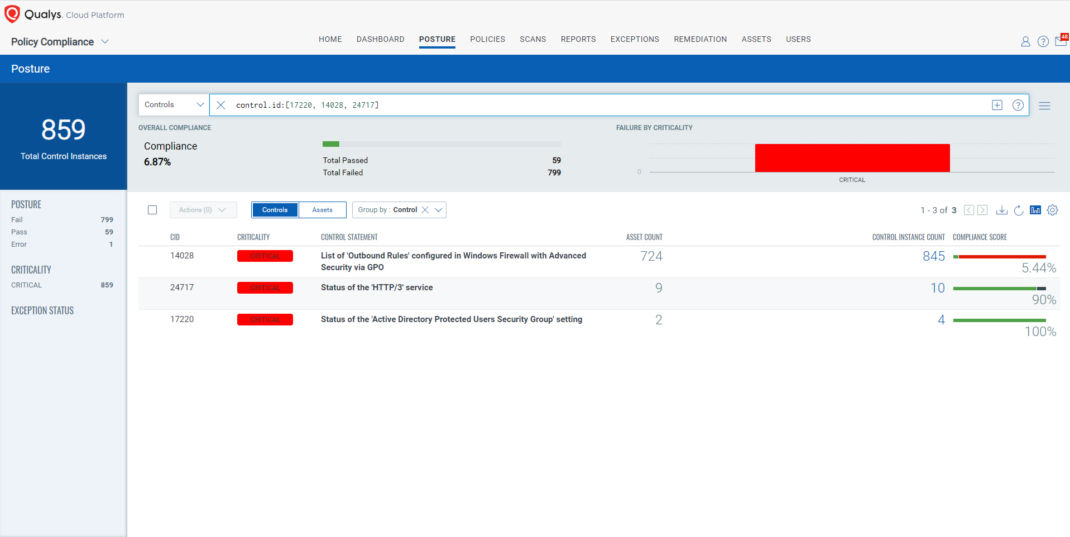Open the REPORTS tab
This screenshot has width=1070, height=537.
tap(578, 40)
